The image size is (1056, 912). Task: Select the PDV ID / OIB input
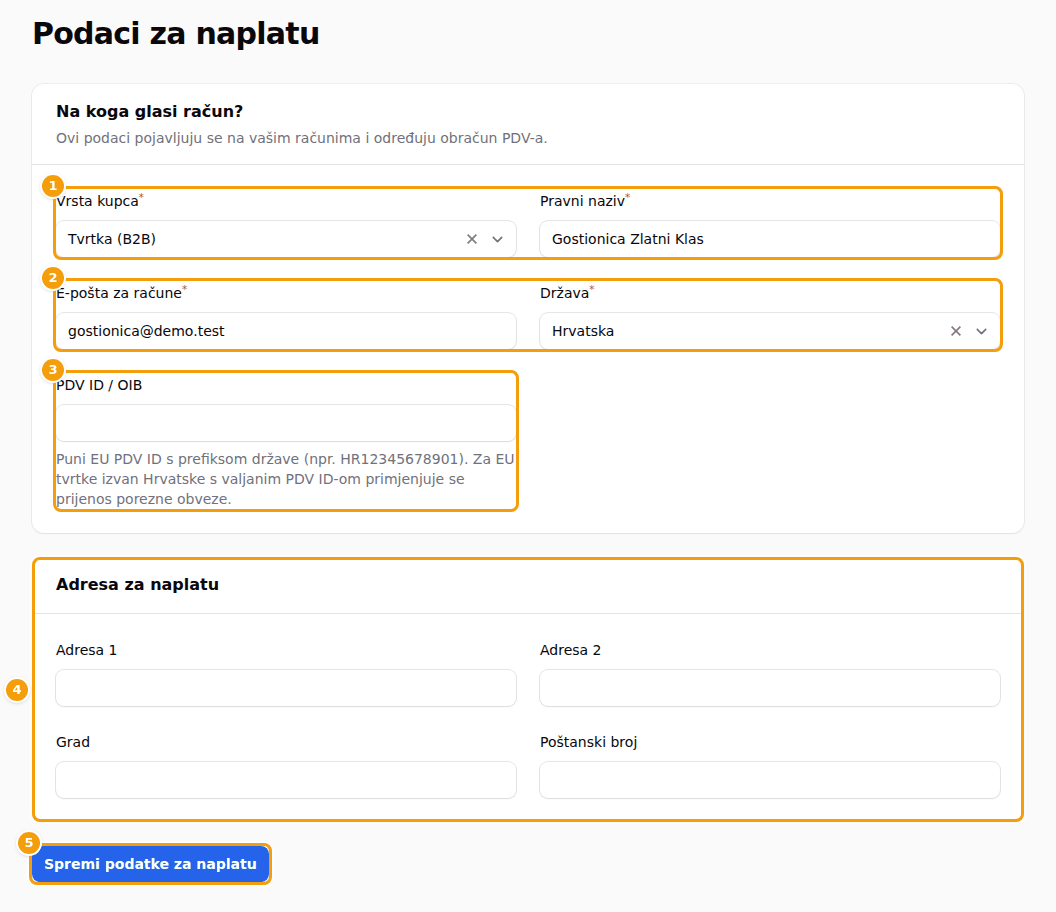(x=286, y=423)
